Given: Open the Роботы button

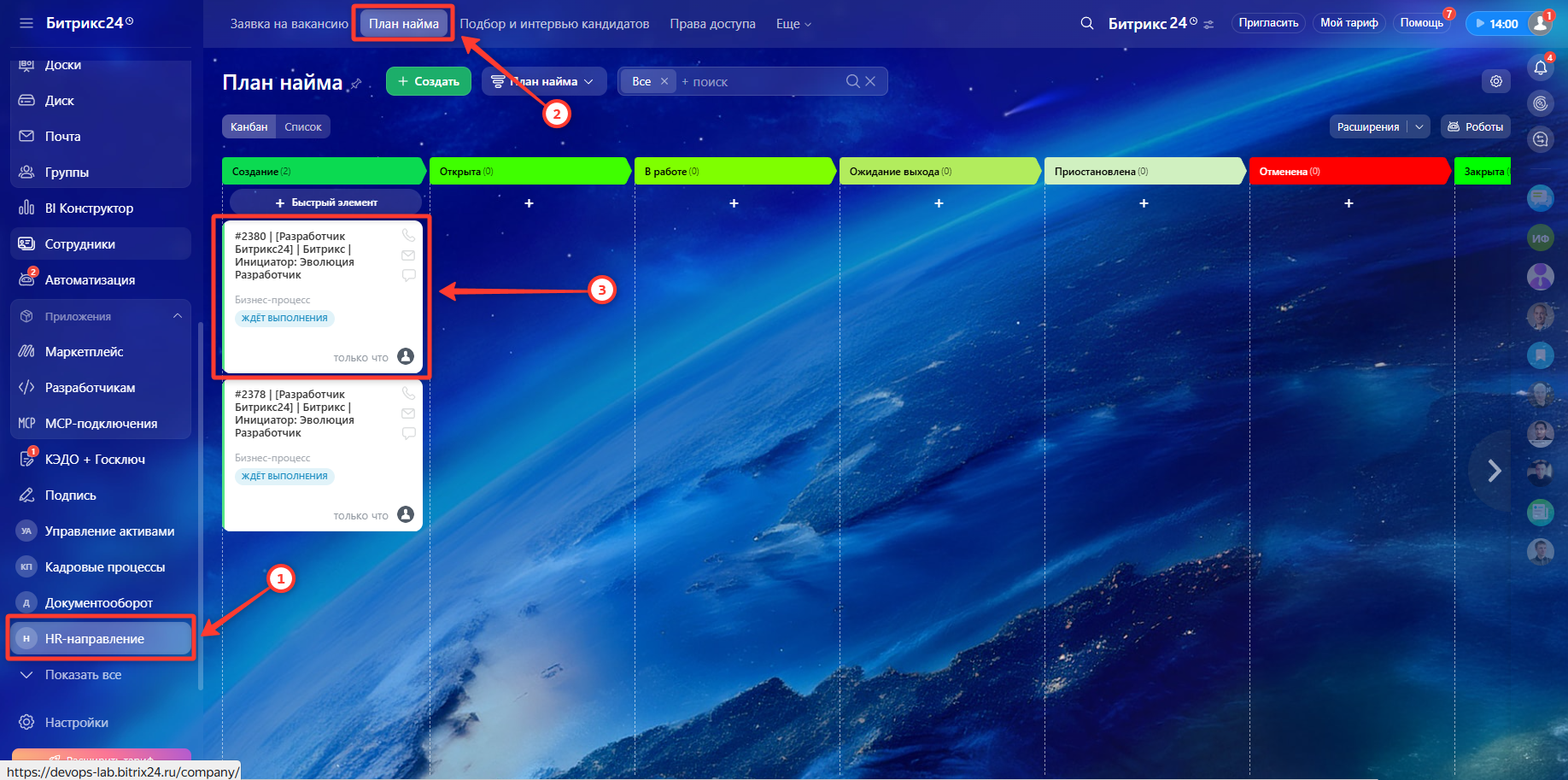Looking at the screenshot, I should click(x=1476, y=127).
